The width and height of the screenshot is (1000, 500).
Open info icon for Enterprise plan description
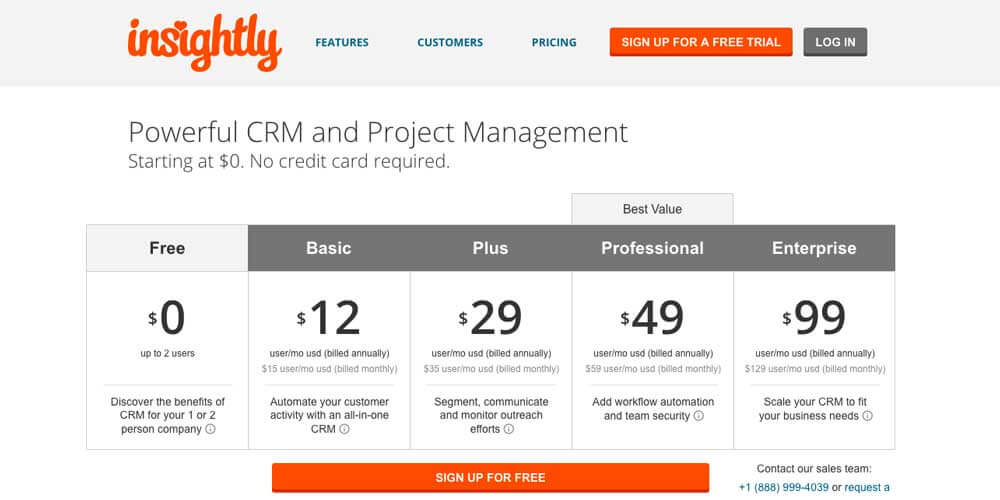pos(867,416)
